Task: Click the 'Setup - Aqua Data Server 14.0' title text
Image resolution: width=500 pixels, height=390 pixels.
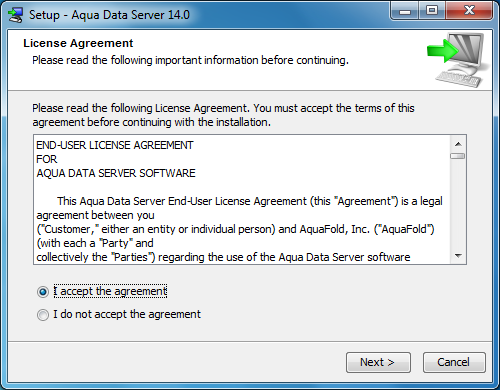Action: pos(109,15)
